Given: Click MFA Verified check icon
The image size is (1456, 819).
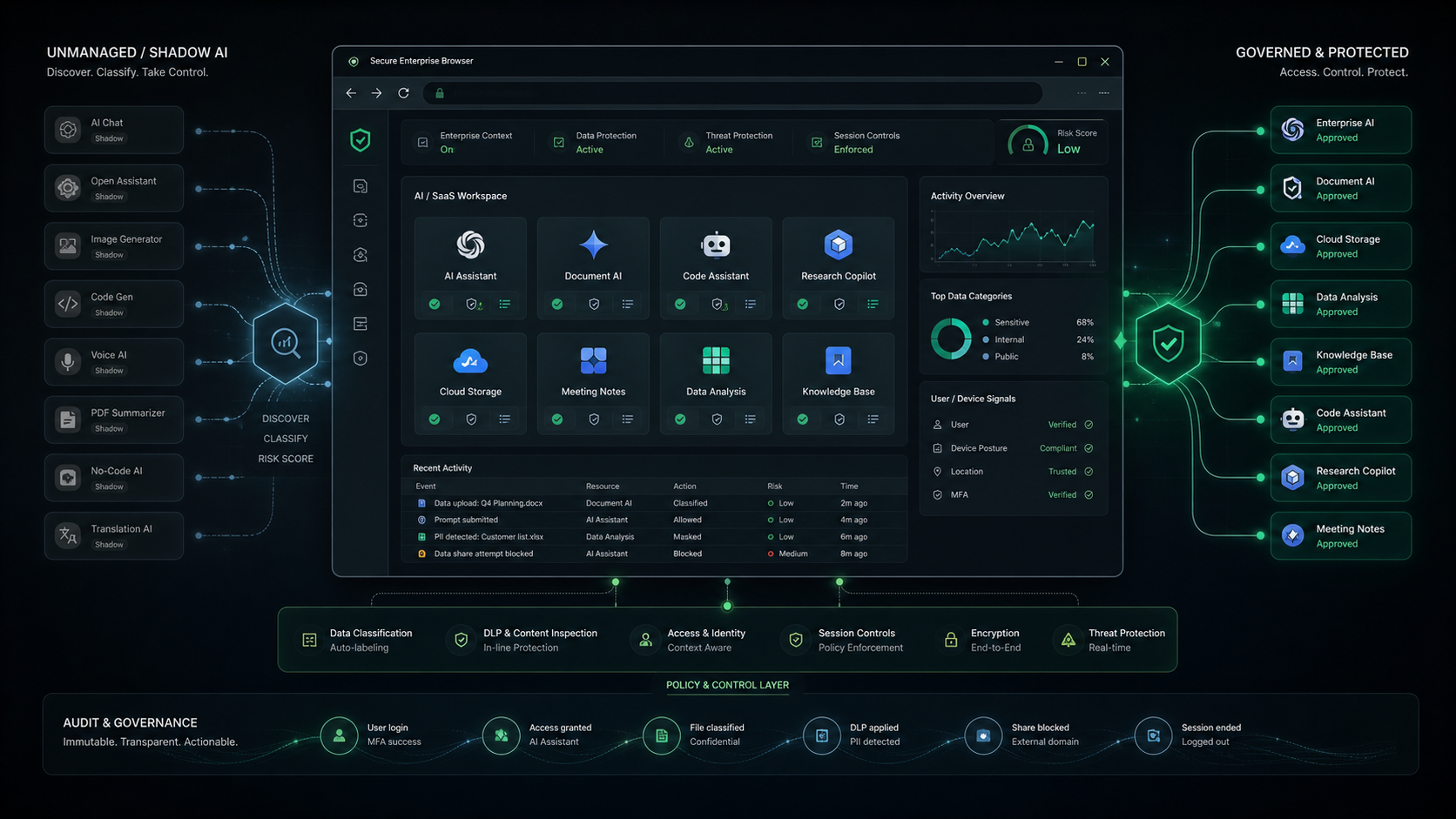Looking at the screenshot, I should point(1089,494).
